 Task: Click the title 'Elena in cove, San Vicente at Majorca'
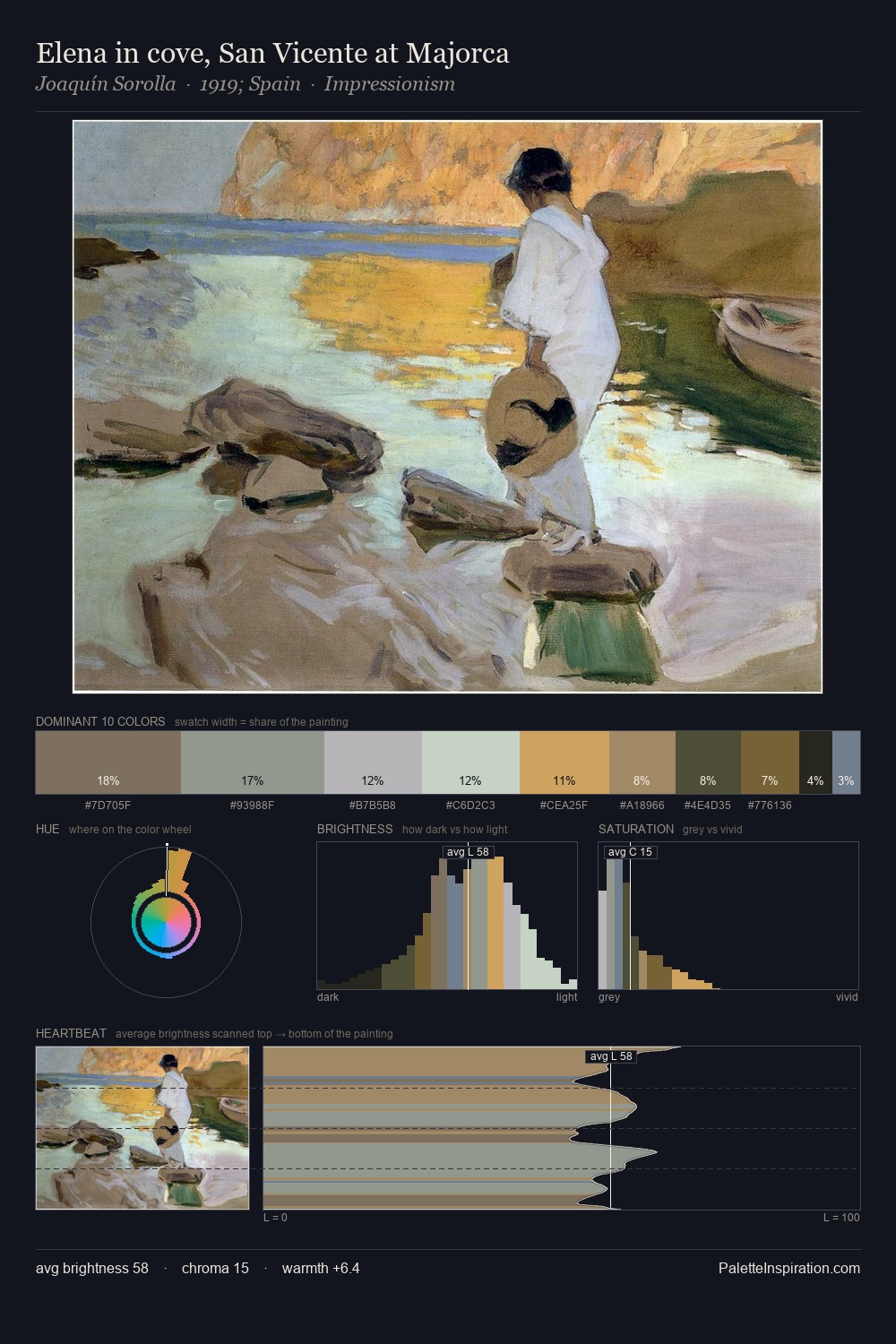[272, 54]
